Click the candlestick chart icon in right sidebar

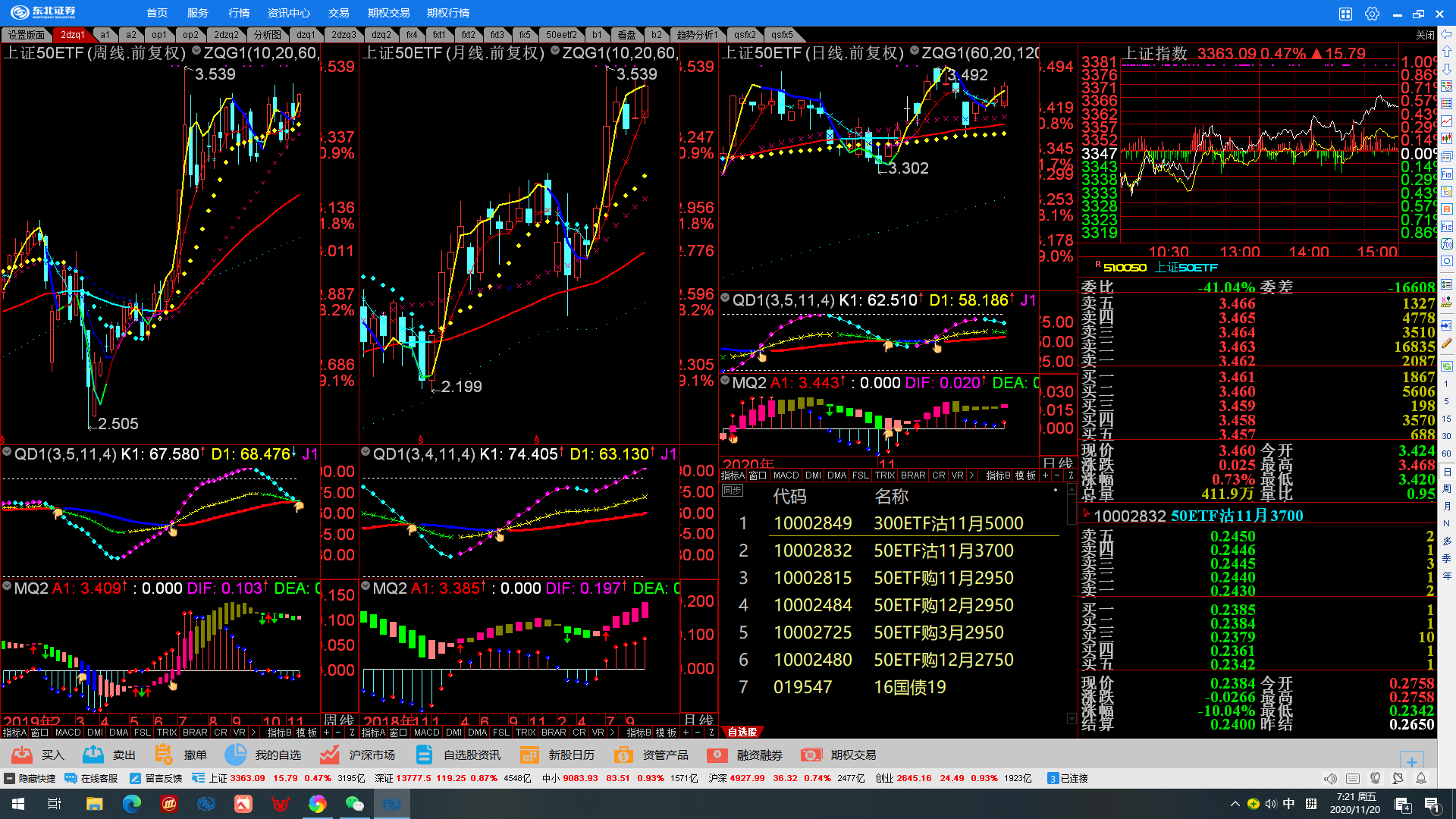pyautogui.click(x=1447, y=138)
